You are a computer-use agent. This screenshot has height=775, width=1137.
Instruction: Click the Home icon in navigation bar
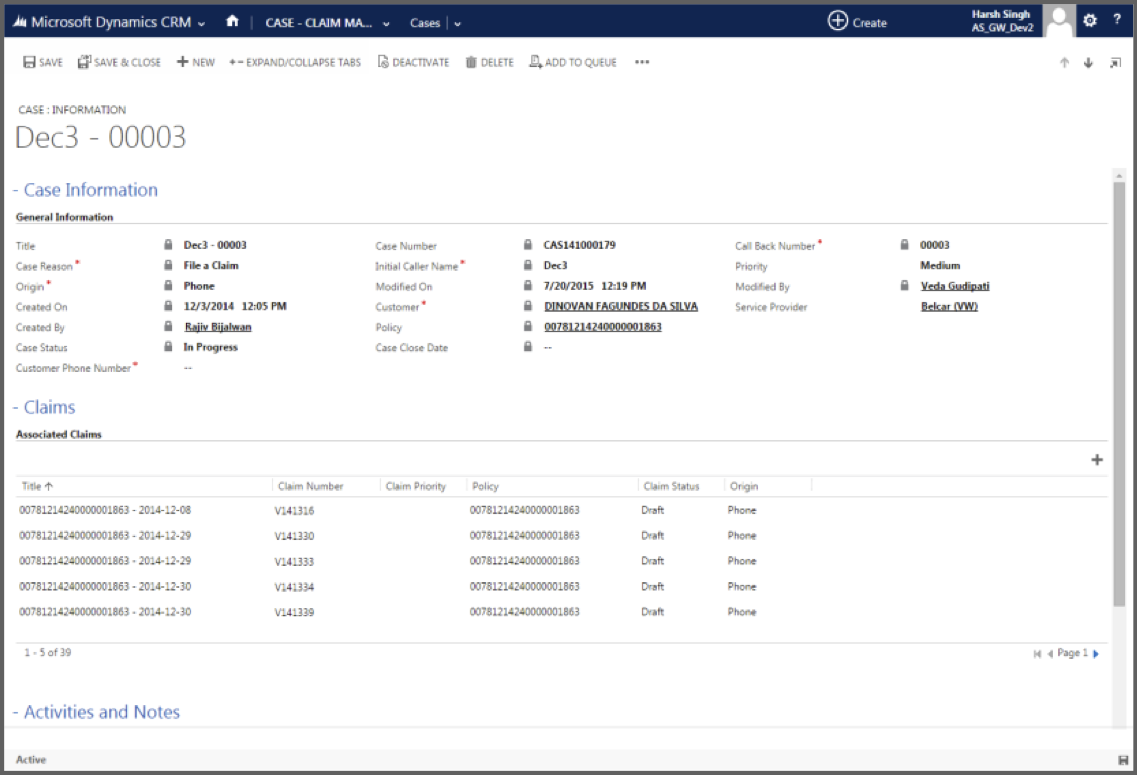(x=232, y=21)
